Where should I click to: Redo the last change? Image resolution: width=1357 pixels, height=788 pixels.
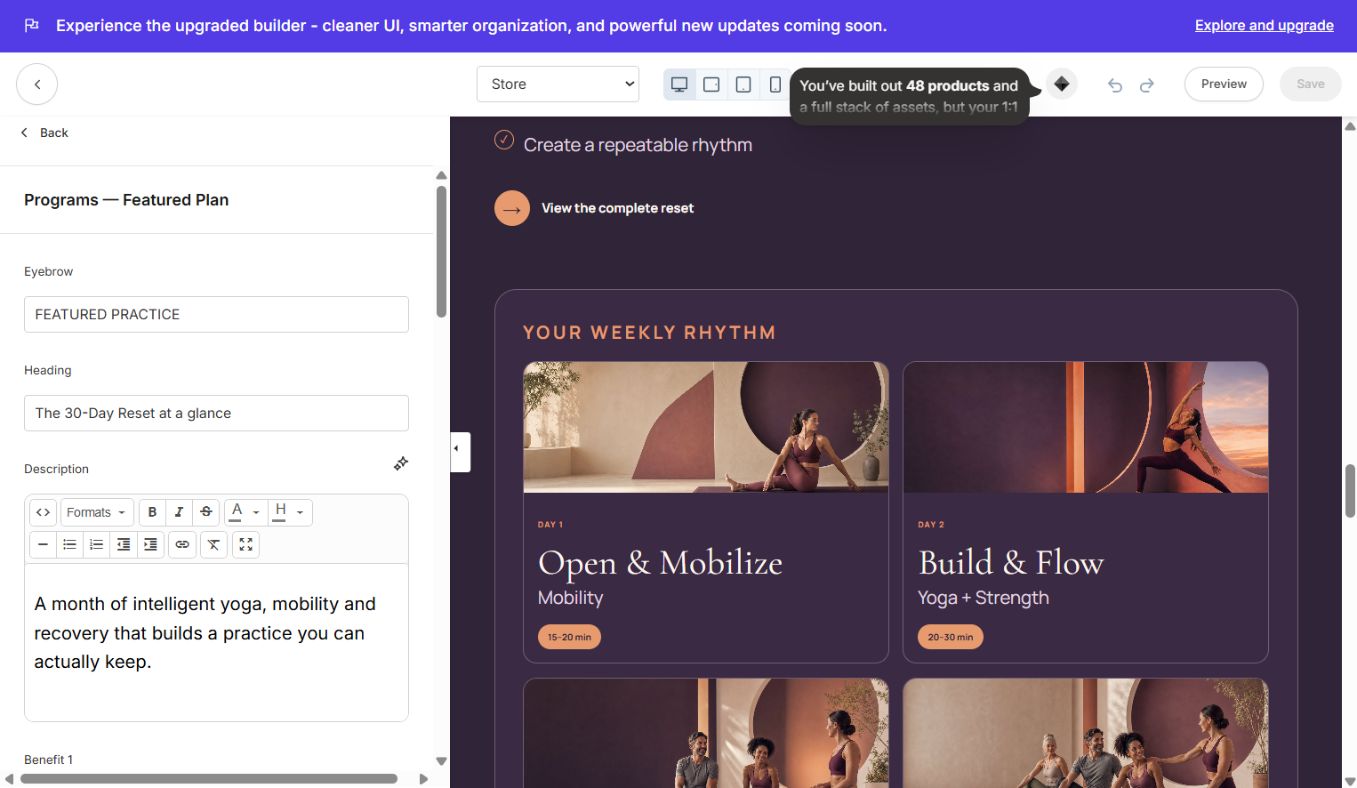(1147, 85)
